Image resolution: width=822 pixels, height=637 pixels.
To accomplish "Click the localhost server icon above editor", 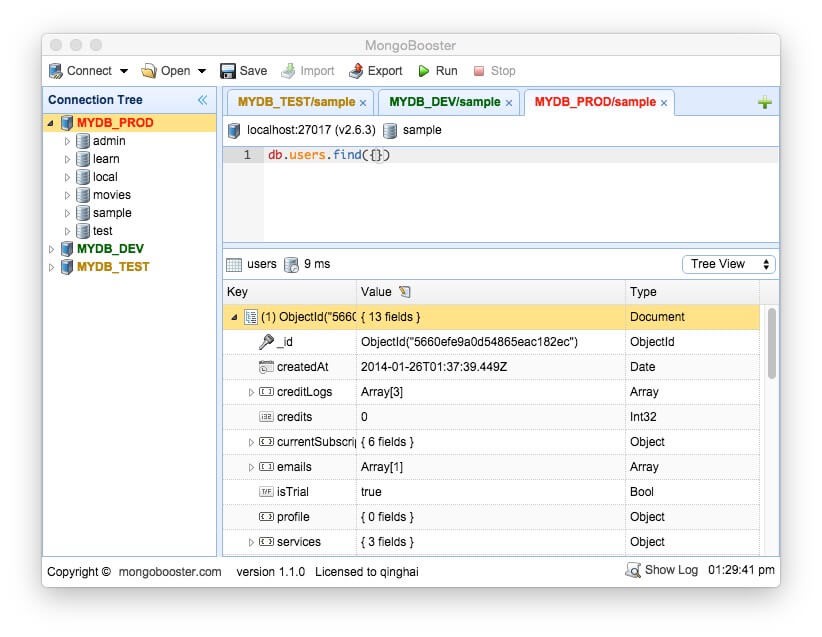I will coord(234,130).
